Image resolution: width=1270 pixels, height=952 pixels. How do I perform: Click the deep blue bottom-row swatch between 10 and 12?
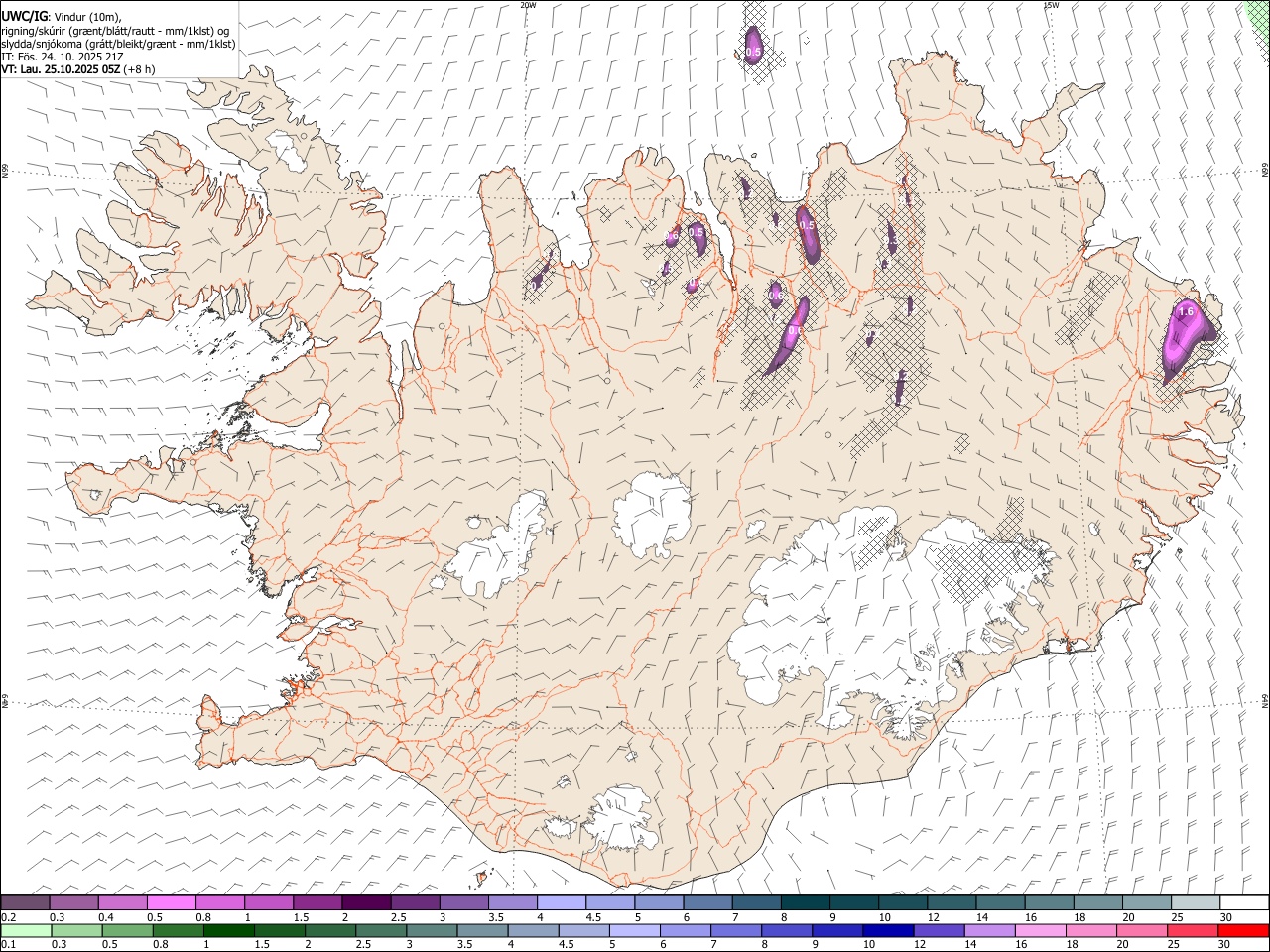(x=888, y=930)
